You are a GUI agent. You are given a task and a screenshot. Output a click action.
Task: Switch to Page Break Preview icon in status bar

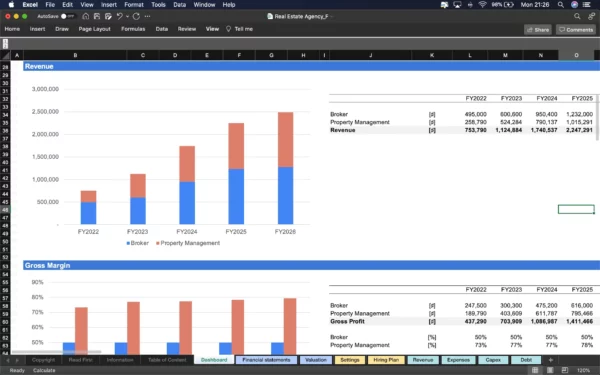click(564, 370)
